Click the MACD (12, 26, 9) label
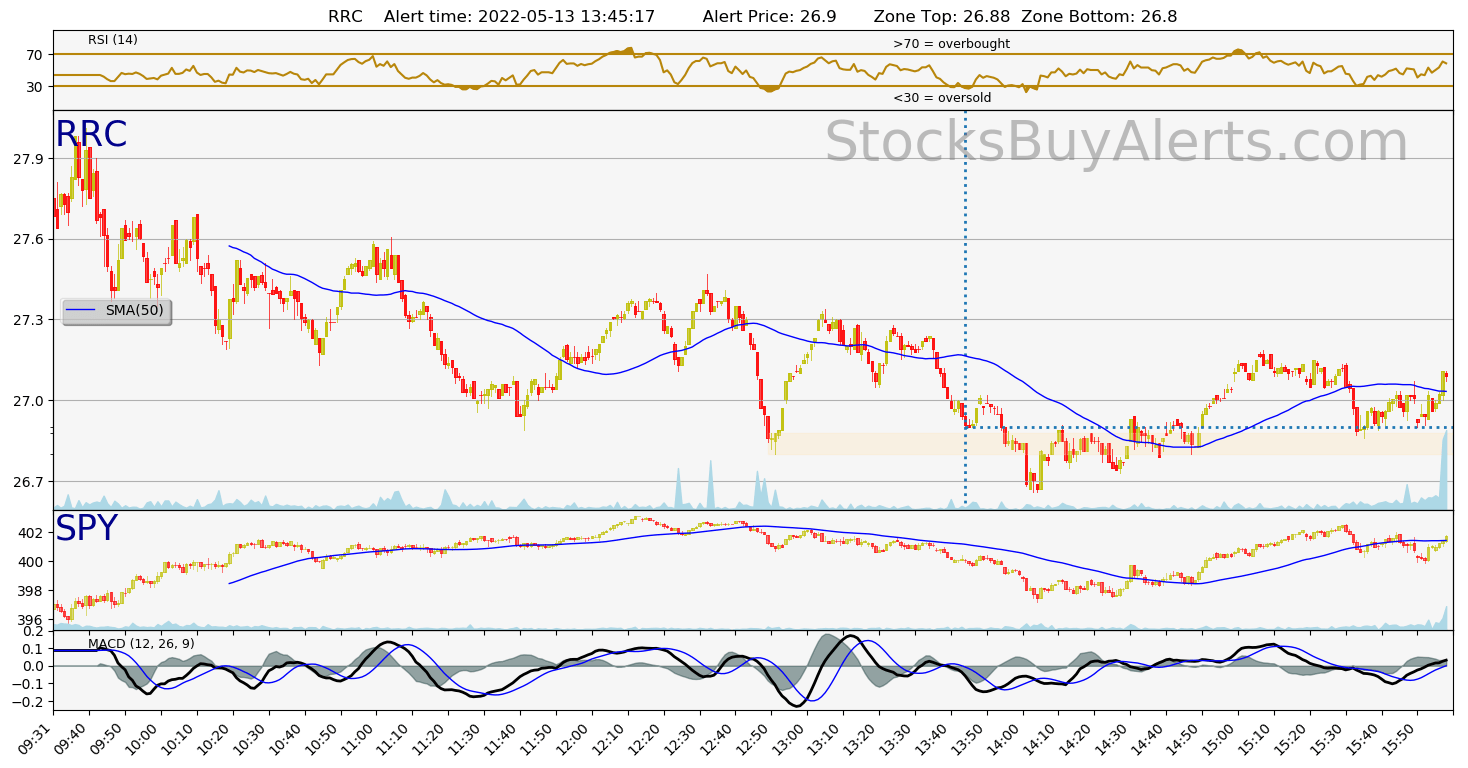The image size is (1468, 768). pyautogui.click(x=141, y=643)
